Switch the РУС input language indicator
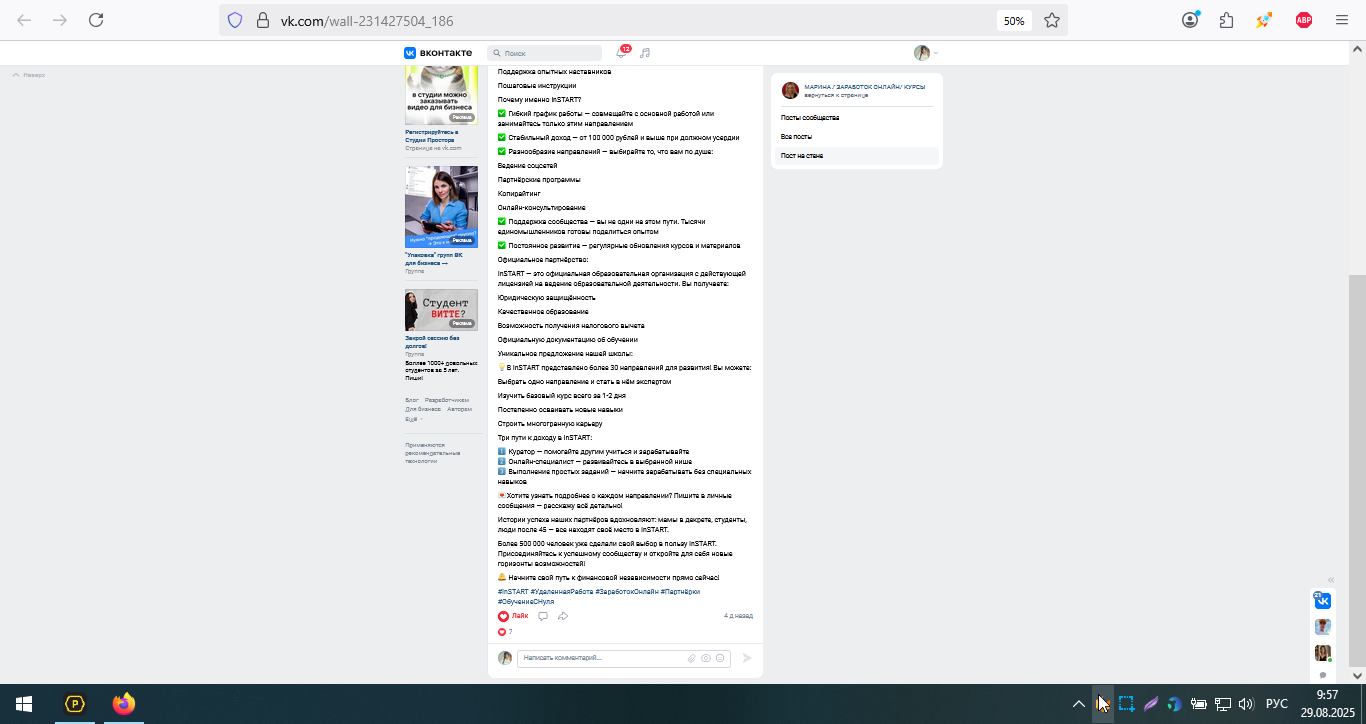The width and height of the screenshot is (1366, 724). pos(1277,704)
